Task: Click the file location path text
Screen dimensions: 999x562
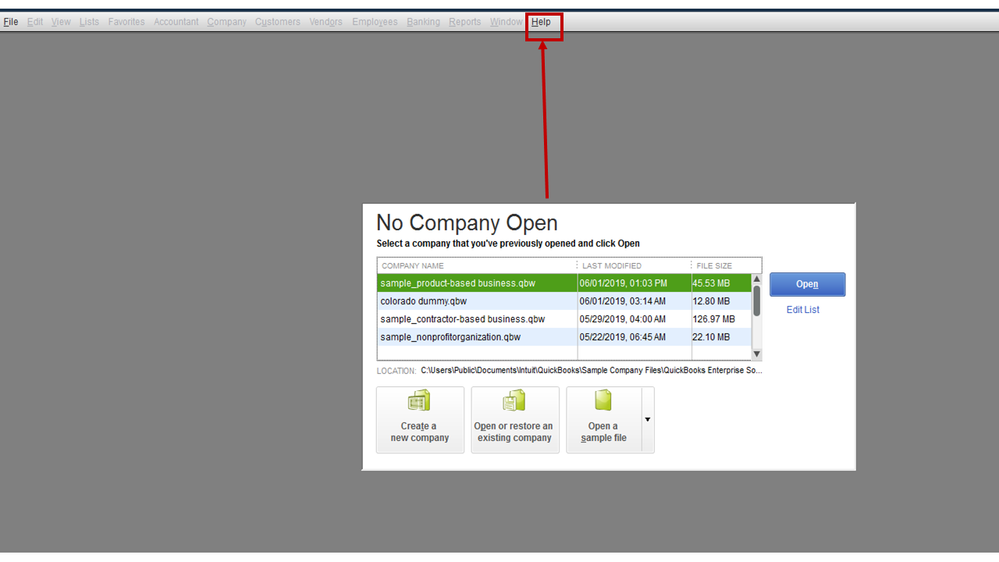Action: [591, 370]
